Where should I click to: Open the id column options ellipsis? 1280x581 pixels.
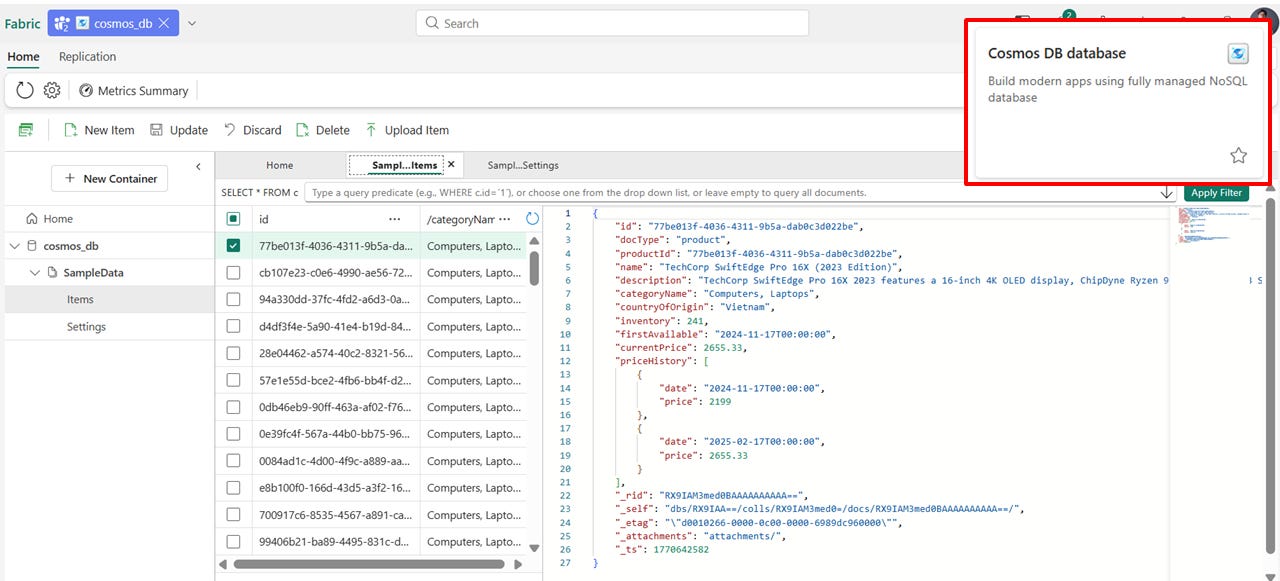[x=395, y=219]
